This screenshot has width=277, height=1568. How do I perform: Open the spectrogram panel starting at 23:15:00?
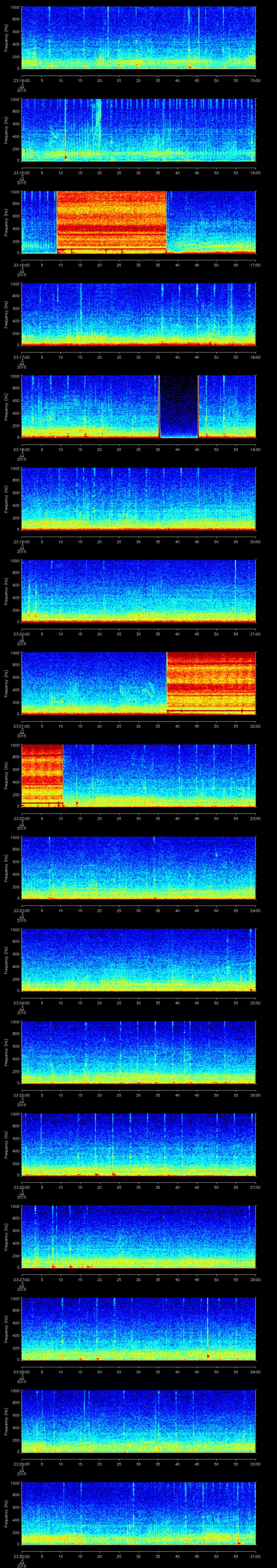pos(138,130)
